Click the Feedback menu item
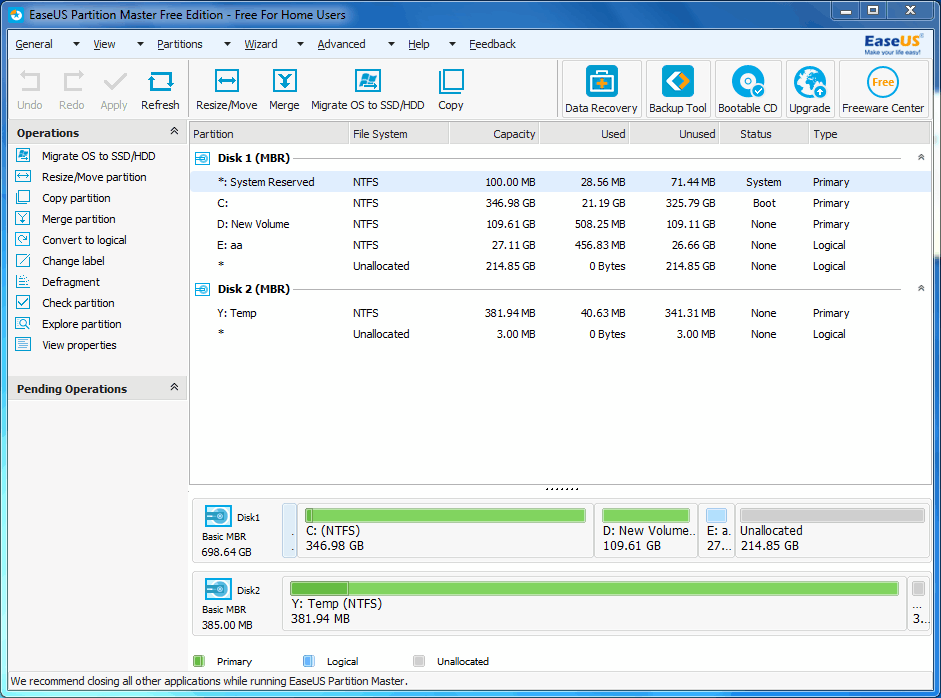941x698 pixels. [x=492, y=44]
